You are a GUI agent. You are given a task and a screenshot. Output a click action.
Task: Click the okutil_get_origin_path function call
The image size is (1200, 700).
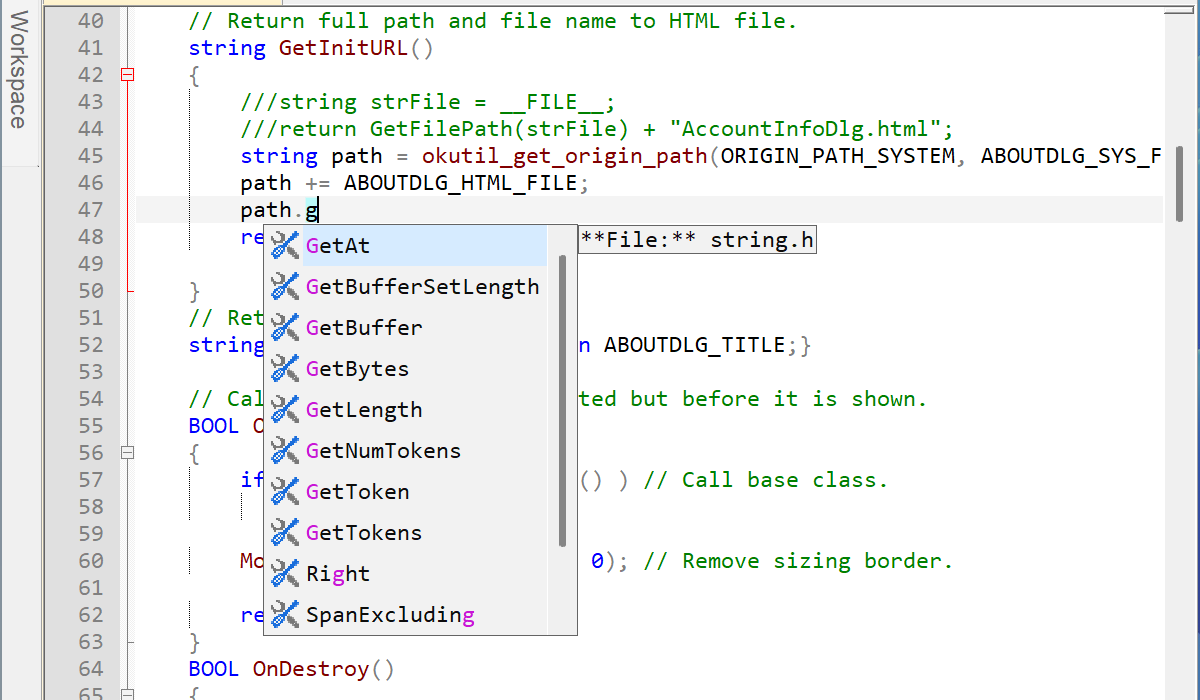pos(565,156)
